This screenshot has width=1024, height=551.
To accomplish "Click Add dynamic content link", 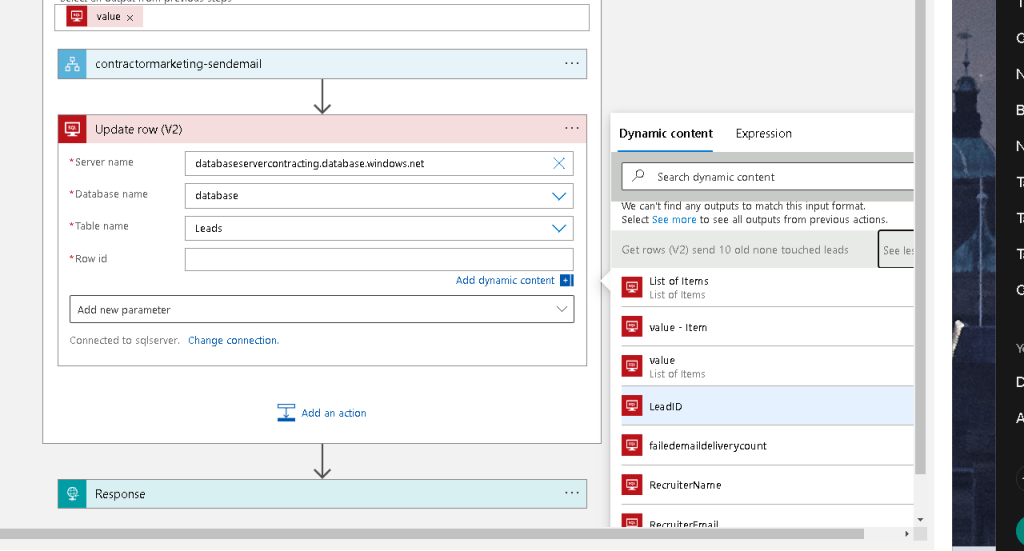I will coord(505,280).
